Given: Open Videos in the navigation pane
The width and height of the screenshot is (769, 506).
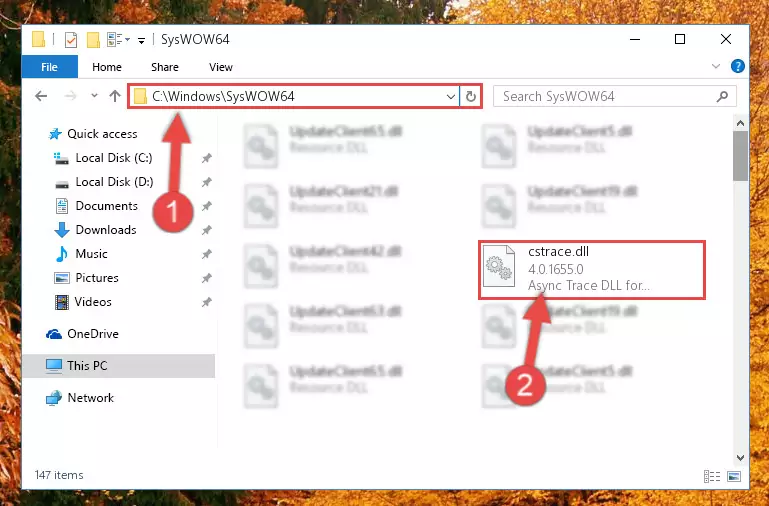Looking at the screenshot, I should pos(93,302).
